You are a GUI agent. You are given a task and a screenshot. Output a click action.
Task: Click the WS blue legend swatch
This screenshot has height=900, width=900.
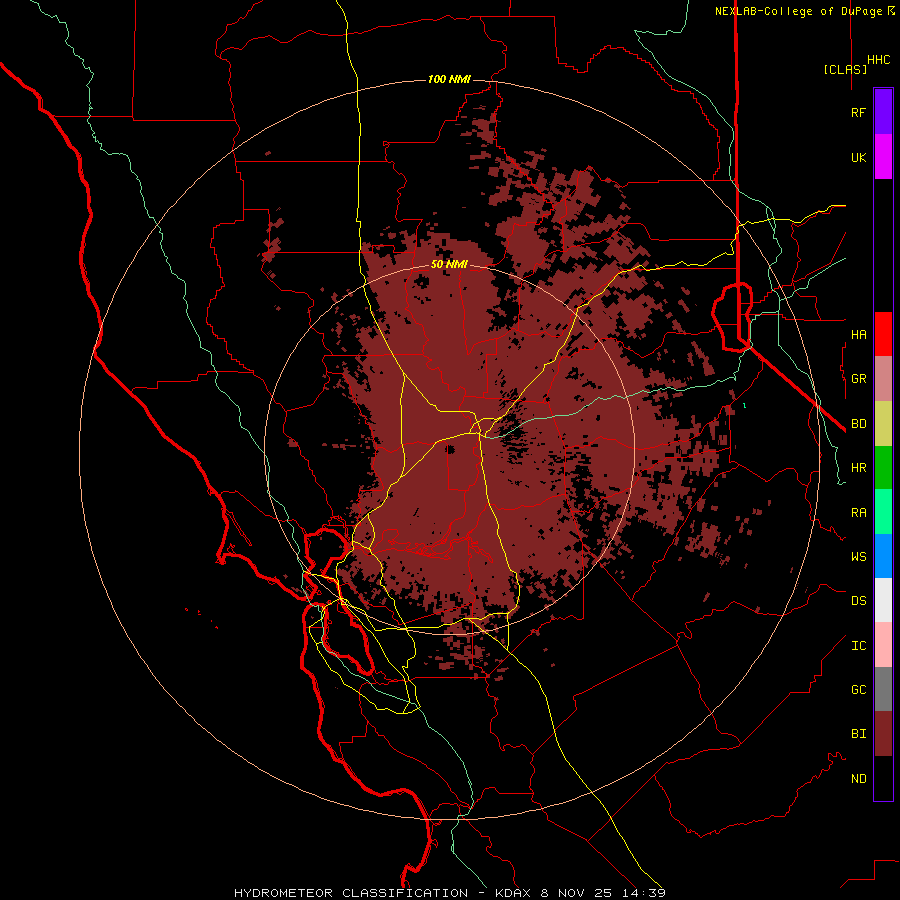pyautogui.click(x=883, y=556)
